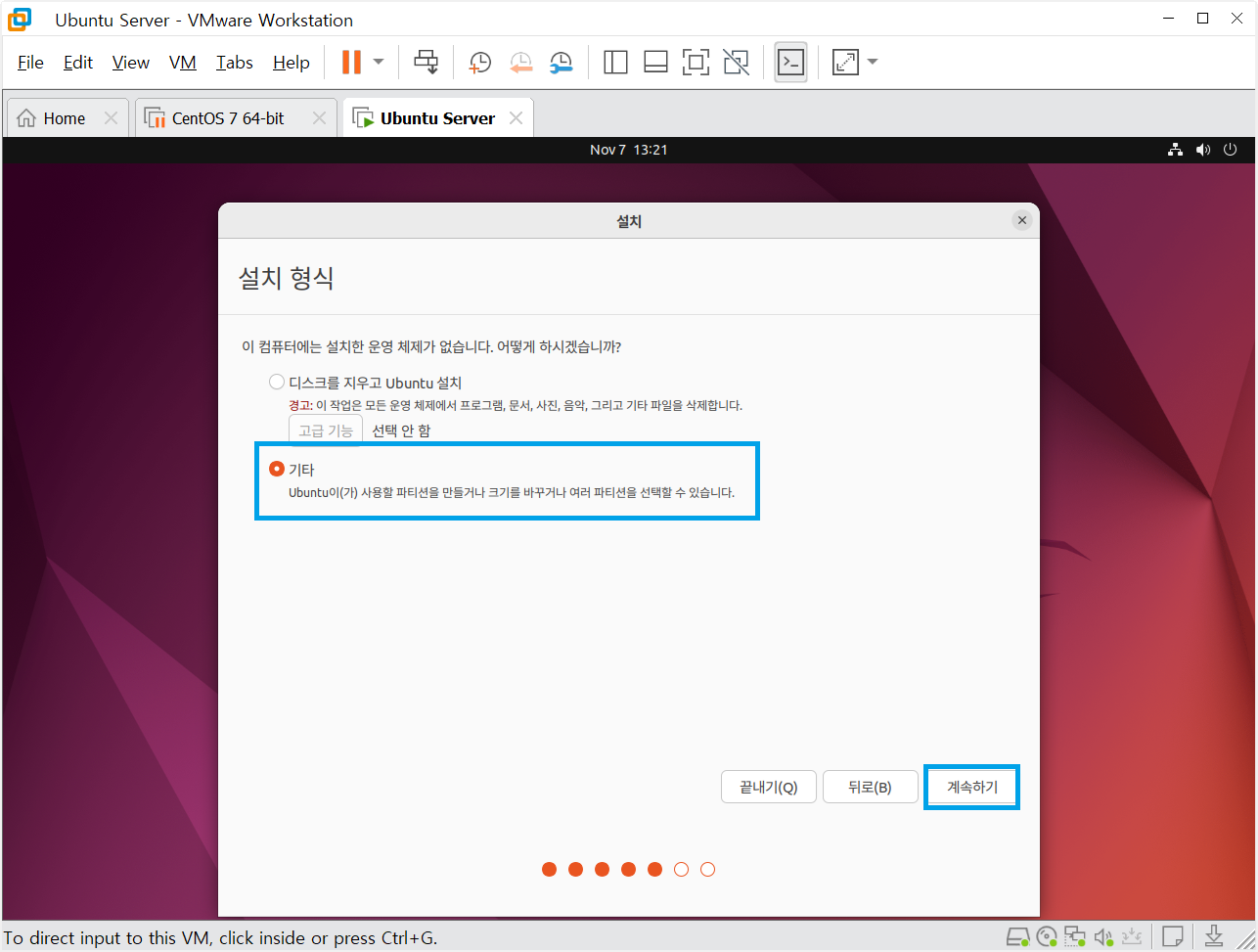Click the VMware Workstation logo in the title bar

[x=20, y=19]
